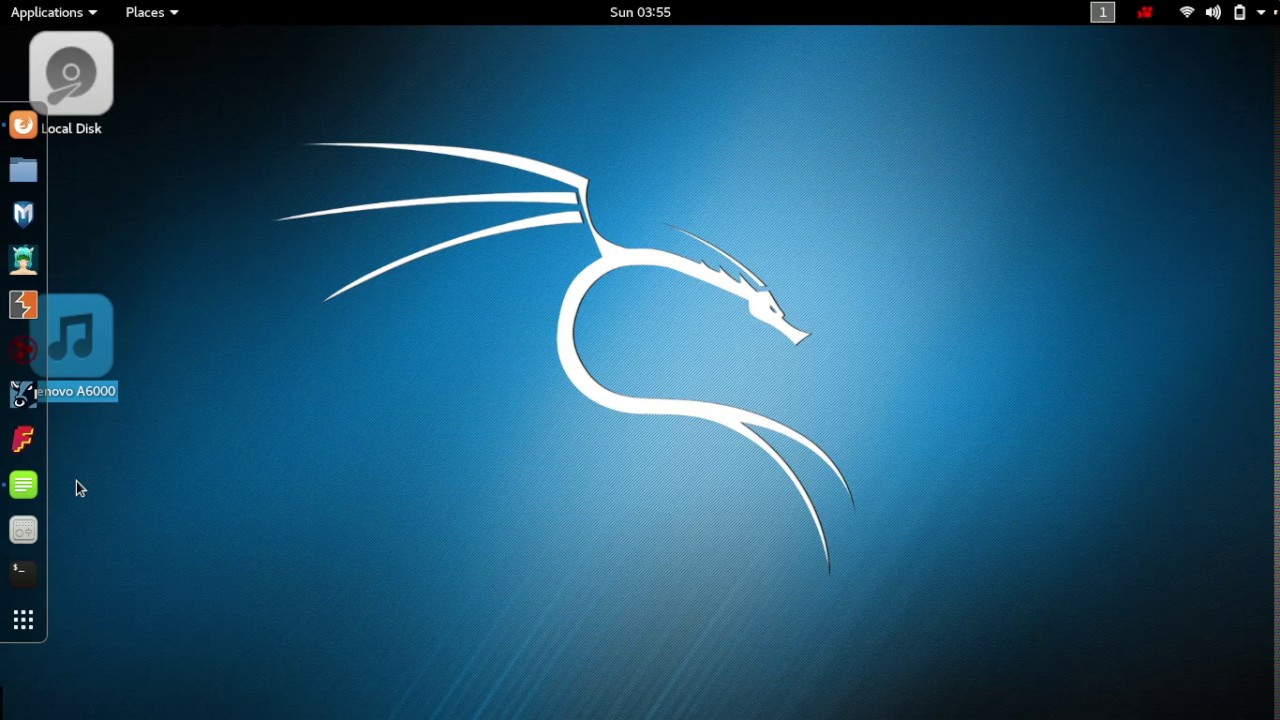
Task: Open the Wi-Fi status icon
Action: pos(1187,12)
